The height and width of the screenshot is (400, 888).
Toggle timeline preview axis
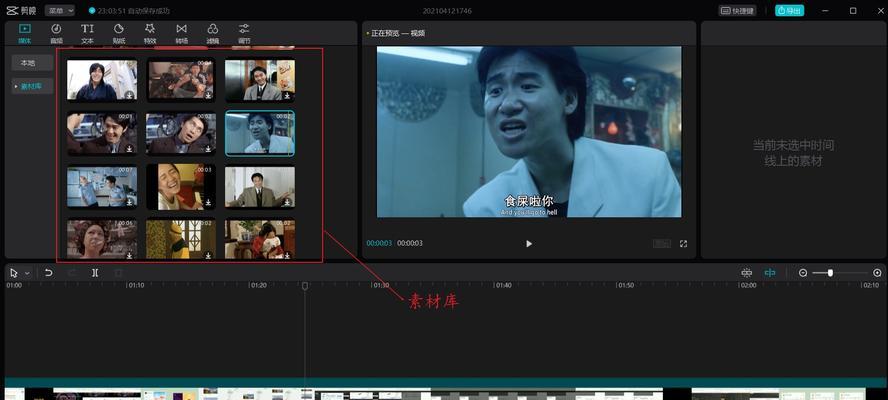pos(770,273)
